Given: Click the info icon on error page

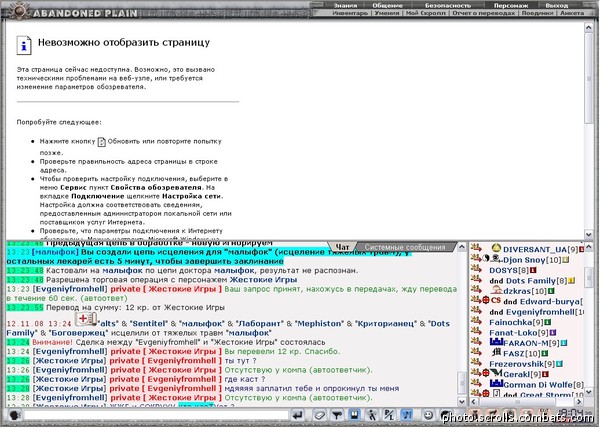Looking at the screenshot, I should pyautogui.click(x=24, y=46).
